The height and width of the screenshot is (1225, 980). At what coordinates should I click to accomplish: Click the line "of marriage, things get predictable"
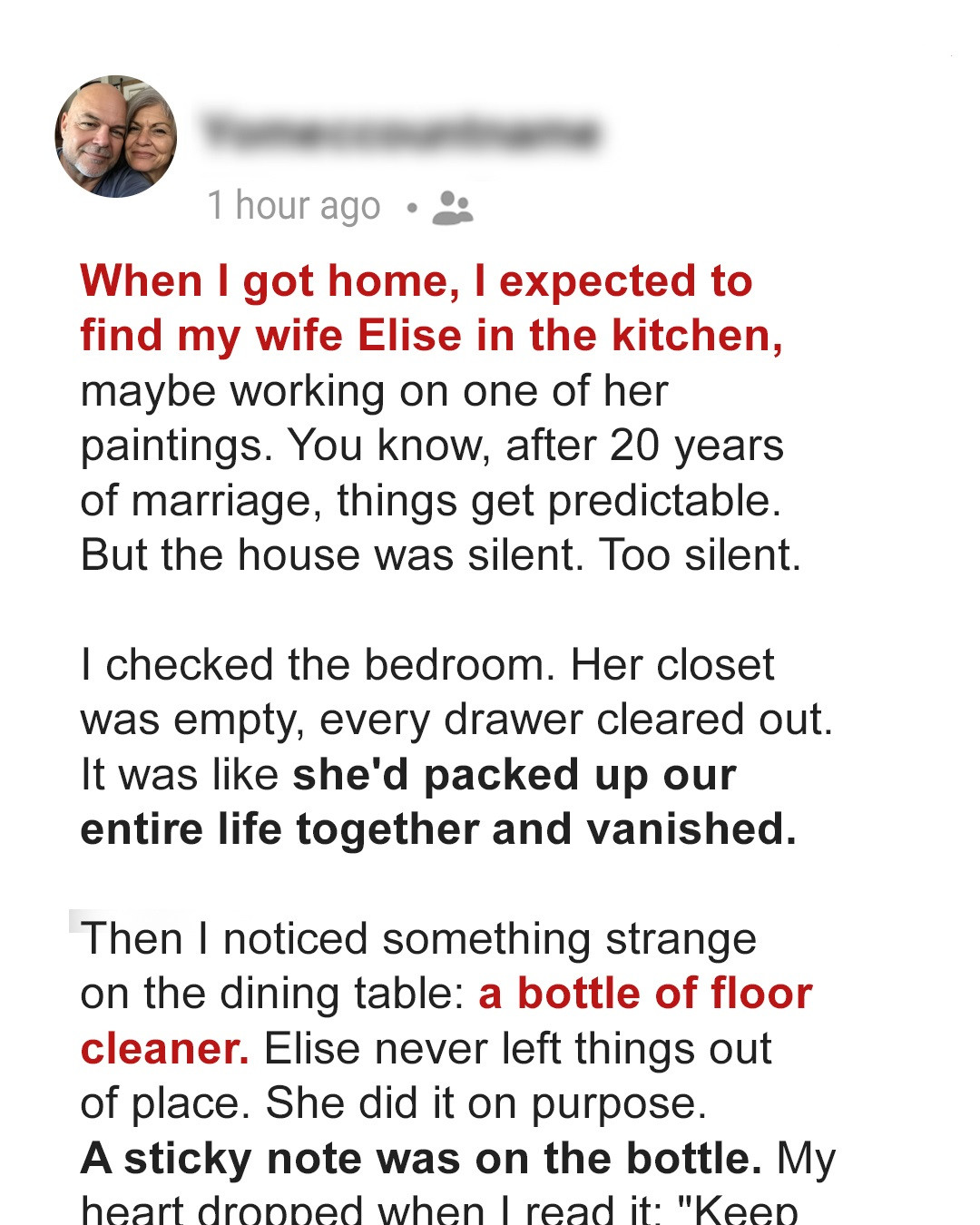click(x=430, y=501)
